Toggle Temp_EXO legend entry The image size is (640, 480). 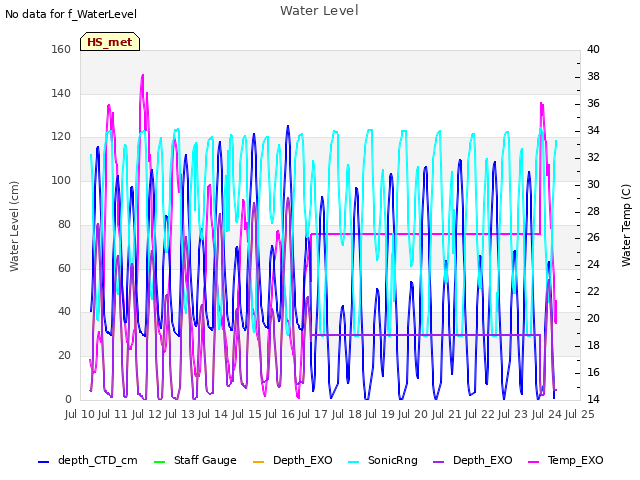coord(566,460)
